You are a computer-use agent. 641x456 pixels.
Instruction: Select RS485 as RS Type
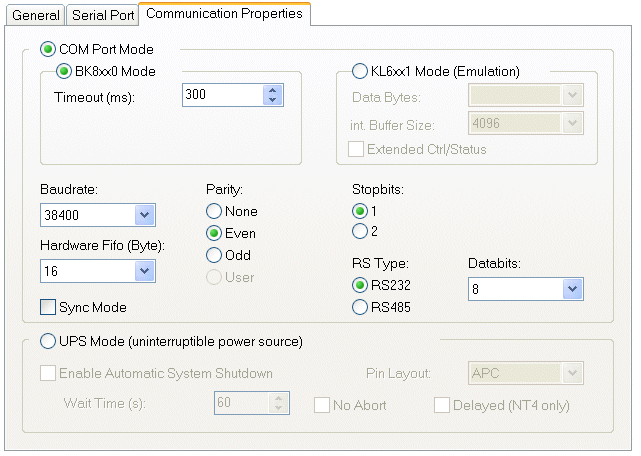(x=360, y=307)
